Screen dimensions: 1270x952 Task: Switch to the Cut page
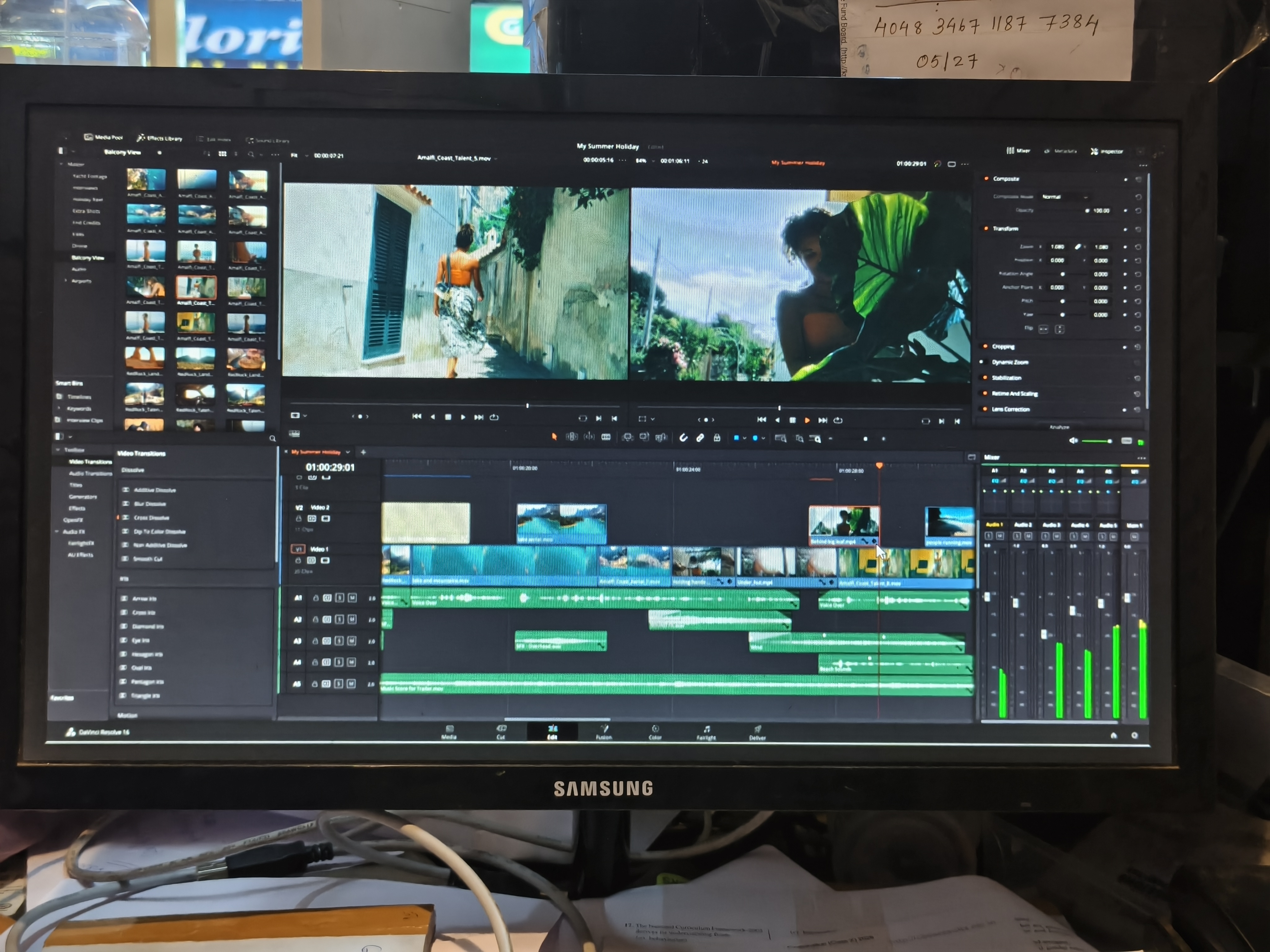501,732
